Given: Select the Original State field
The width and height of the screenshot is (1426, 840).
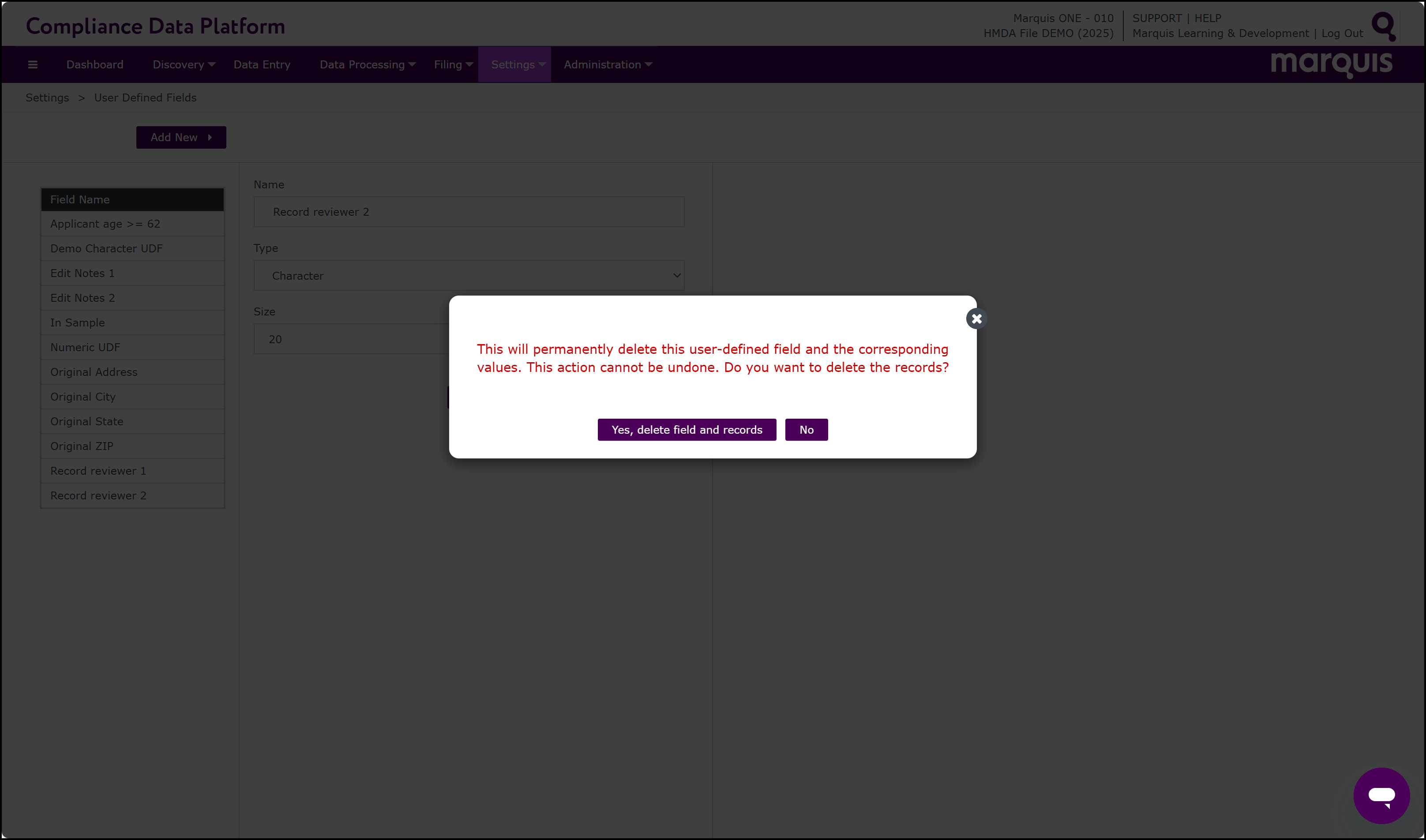Looking at the screenshot, I should (x=132, y=422).
